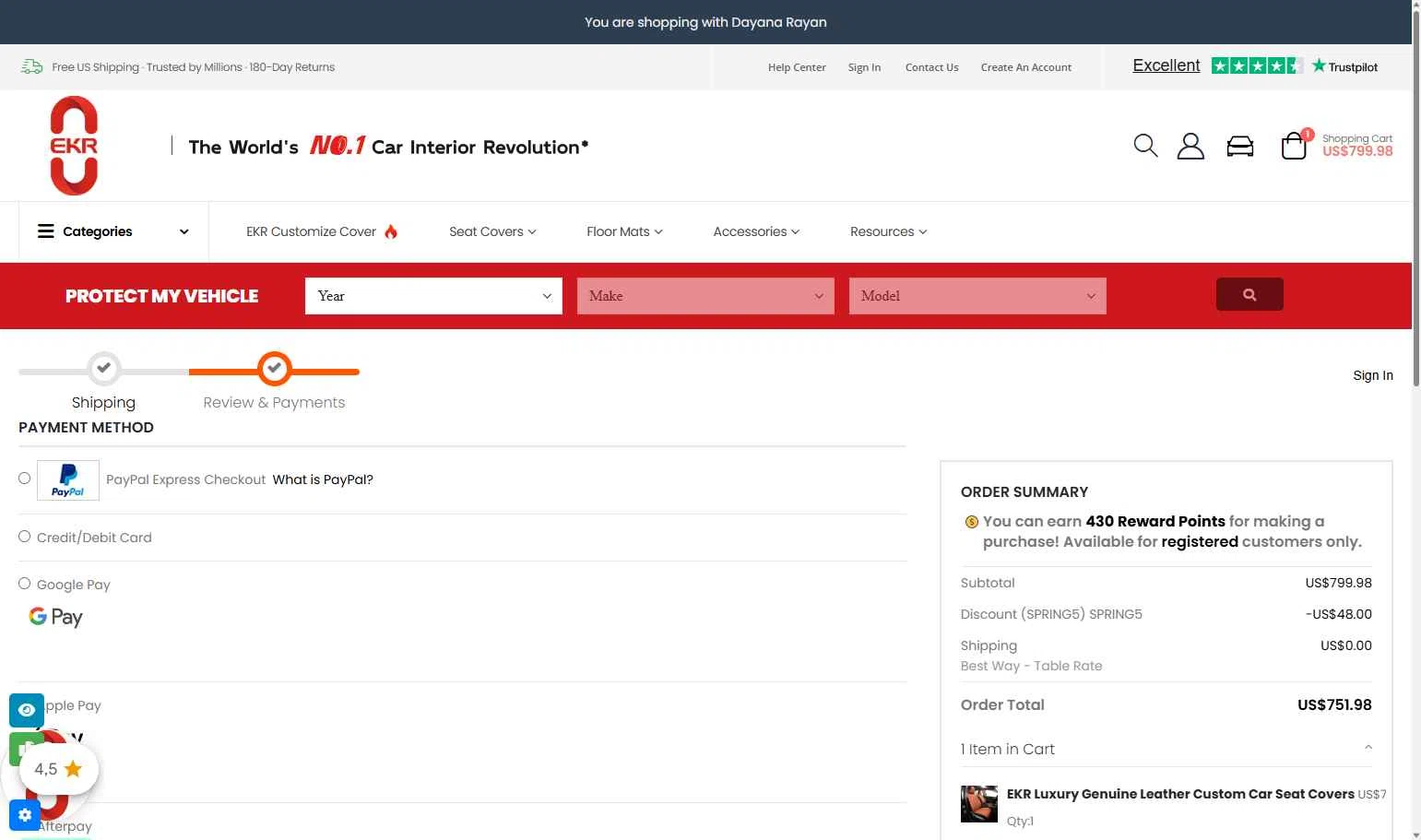Click the blue eye accessibility widget
1421x840 pixels.
27,710
